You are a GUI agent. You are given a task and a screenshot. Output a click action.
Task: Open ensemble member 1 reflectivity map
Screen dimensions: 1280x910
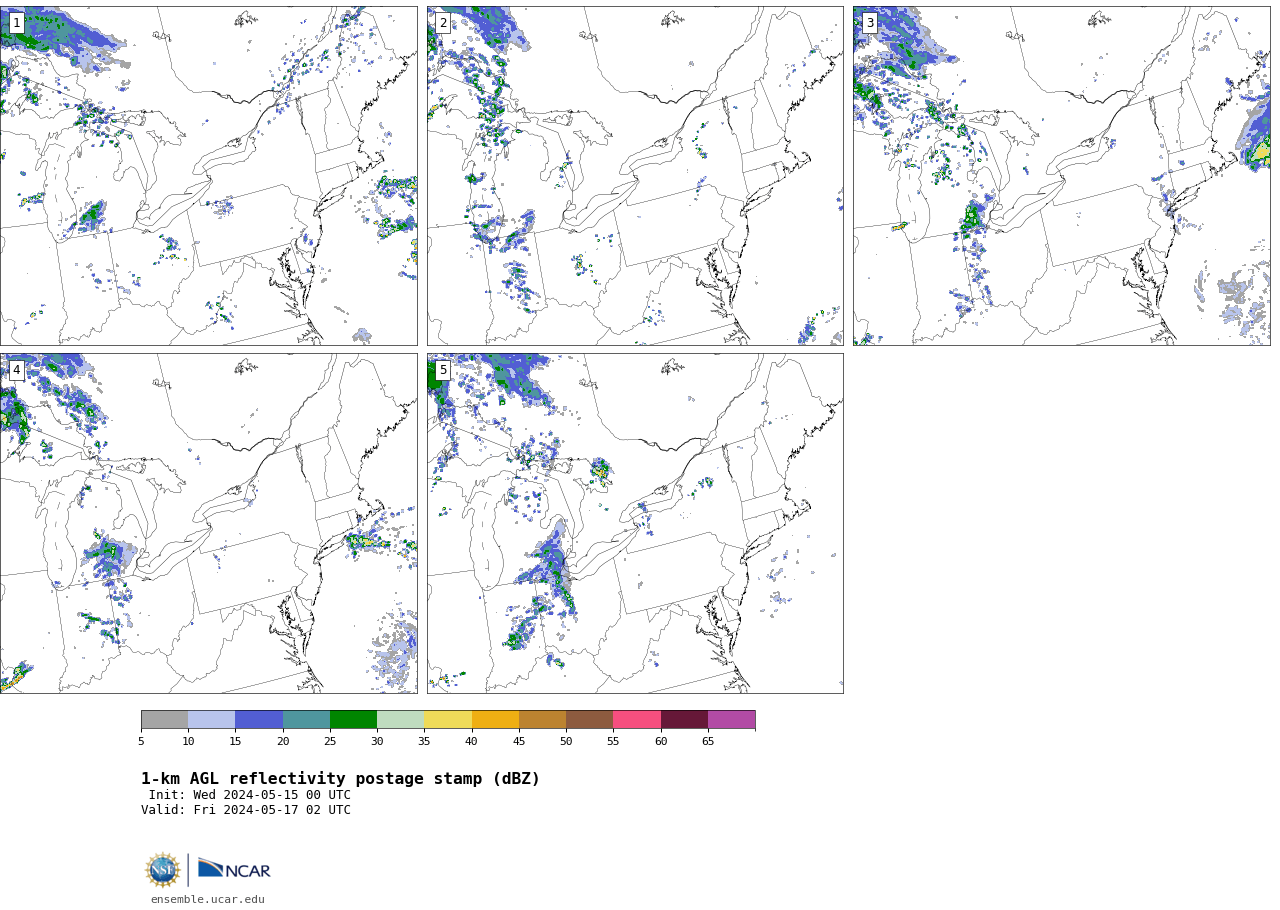[x=208, y=176]
